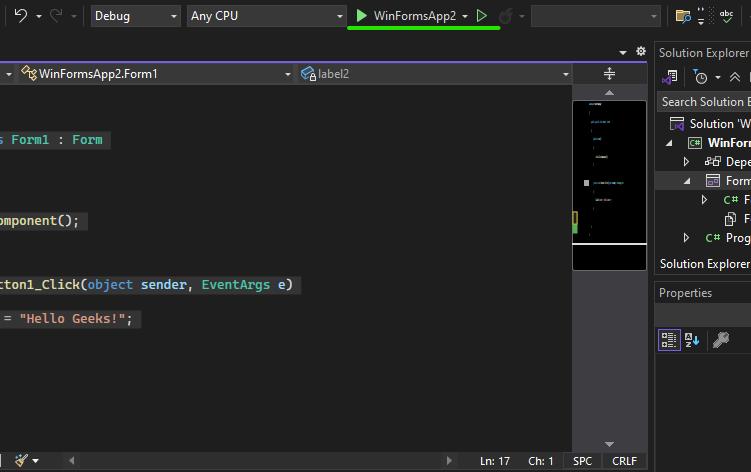Click the pending changes filter clock icon
This screenshot has width=751, height=472.
point(700,77)
